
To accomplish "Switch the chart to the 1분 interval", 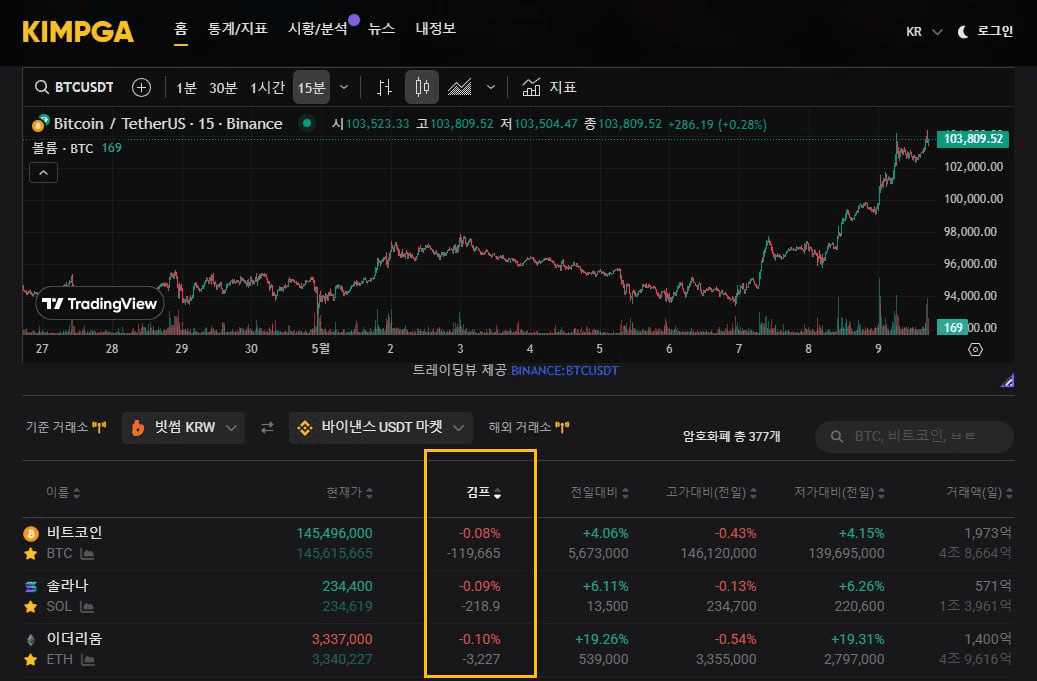I will click(x=186, y=87).
